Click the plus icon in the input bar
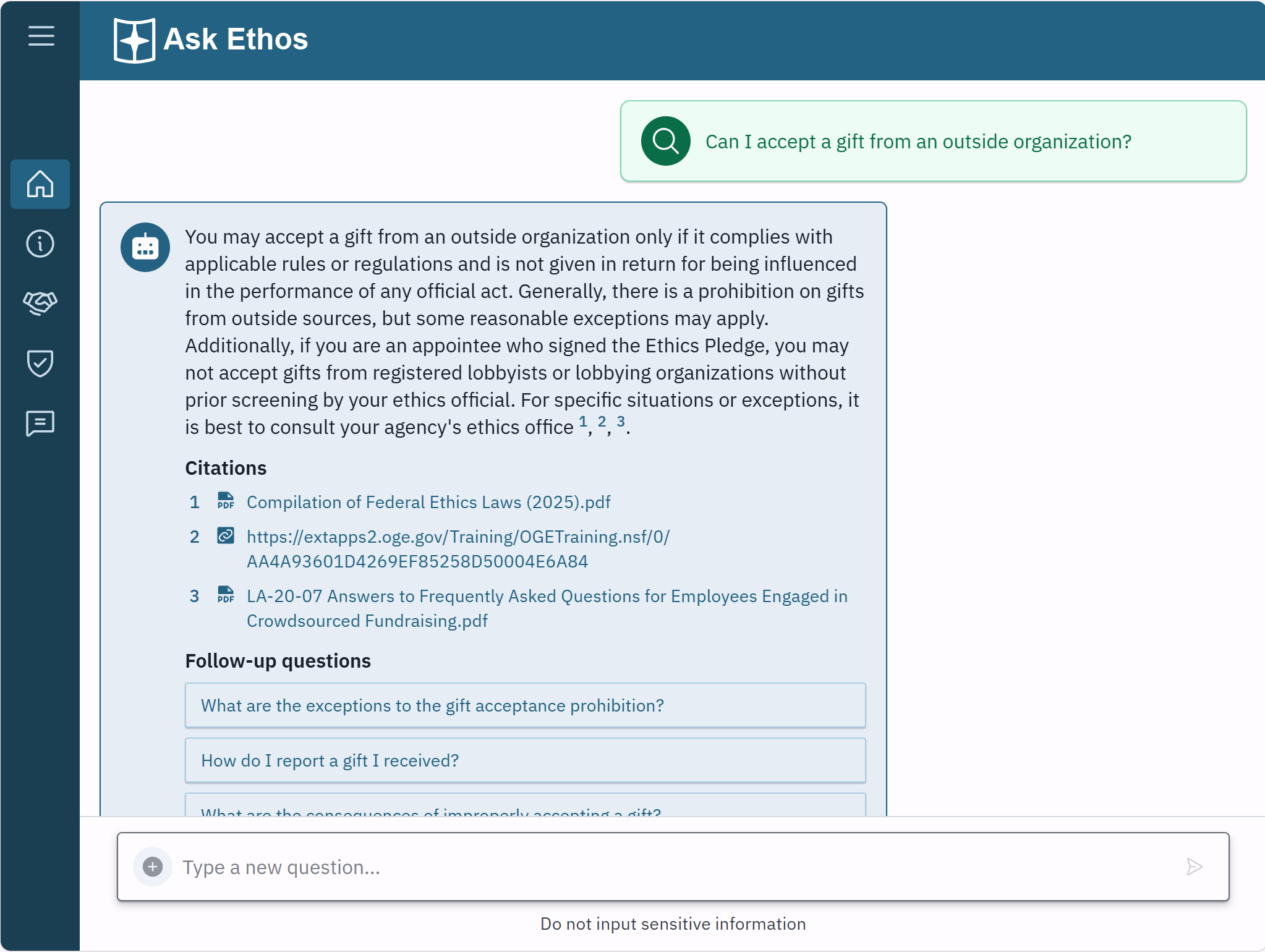 tap(153, 867)
